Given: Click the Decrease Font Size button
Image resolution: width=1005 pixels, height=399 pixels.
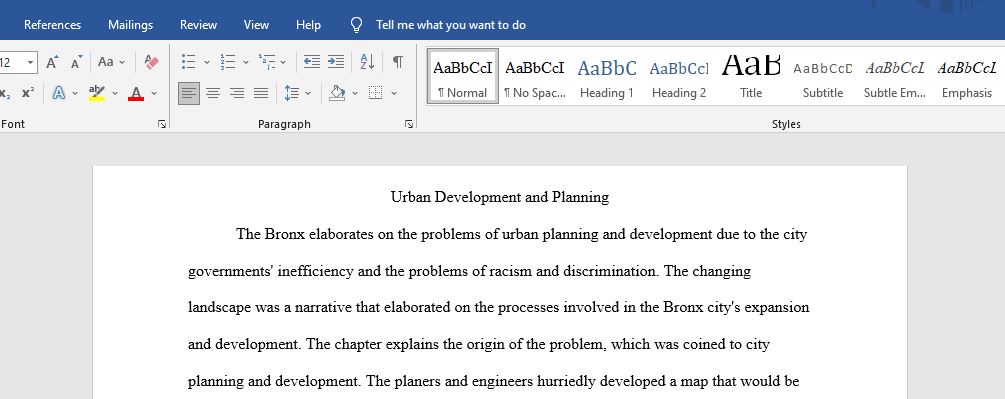Looking at the screenshot, I should tap(76, 62).
